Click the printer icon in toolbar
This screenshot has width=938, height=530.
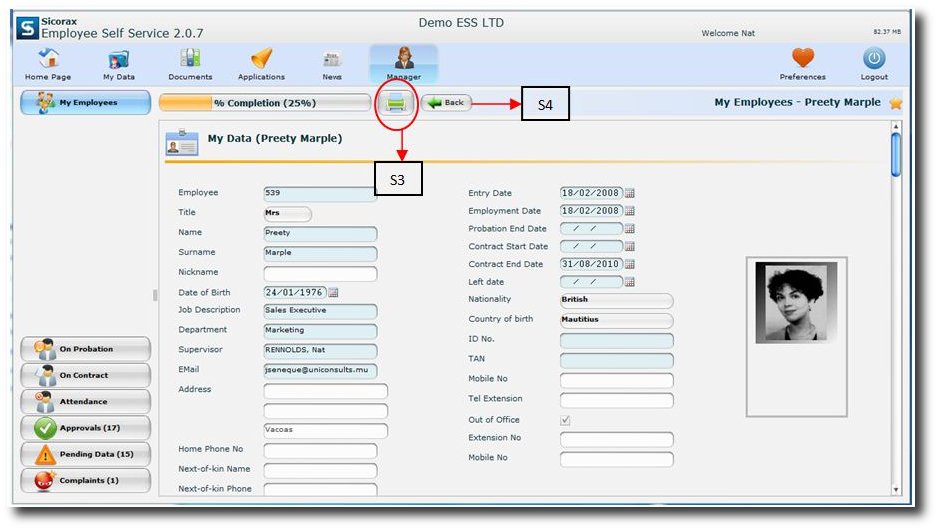(397, 103)
